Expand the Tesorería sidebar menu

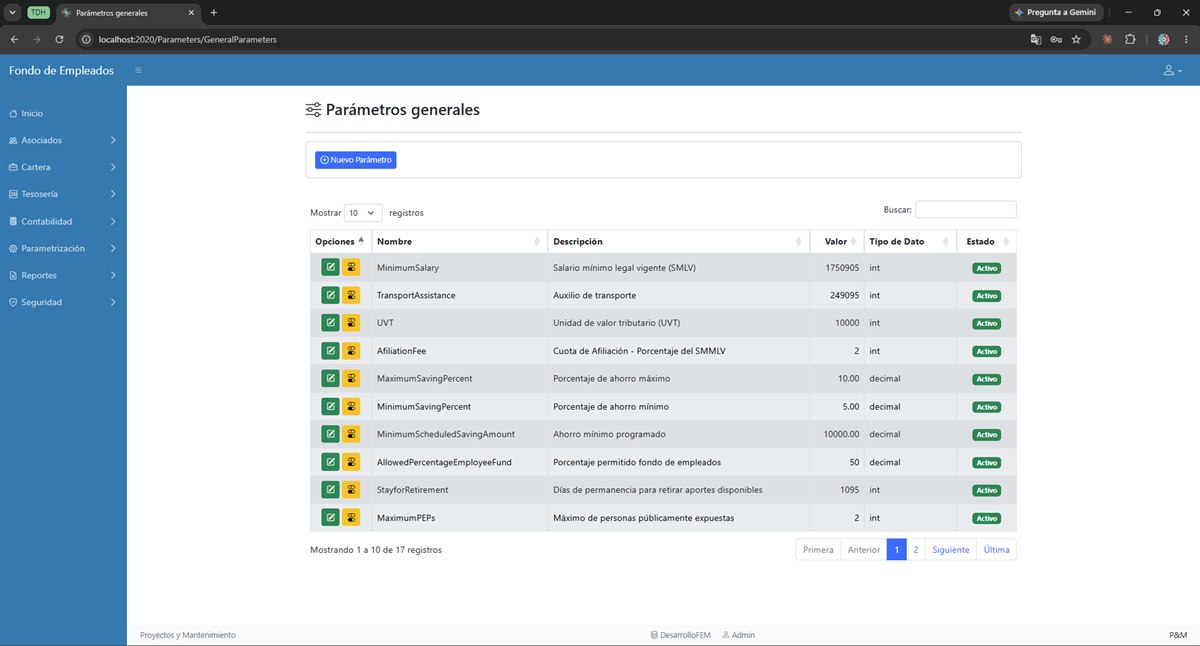[63, 194]
